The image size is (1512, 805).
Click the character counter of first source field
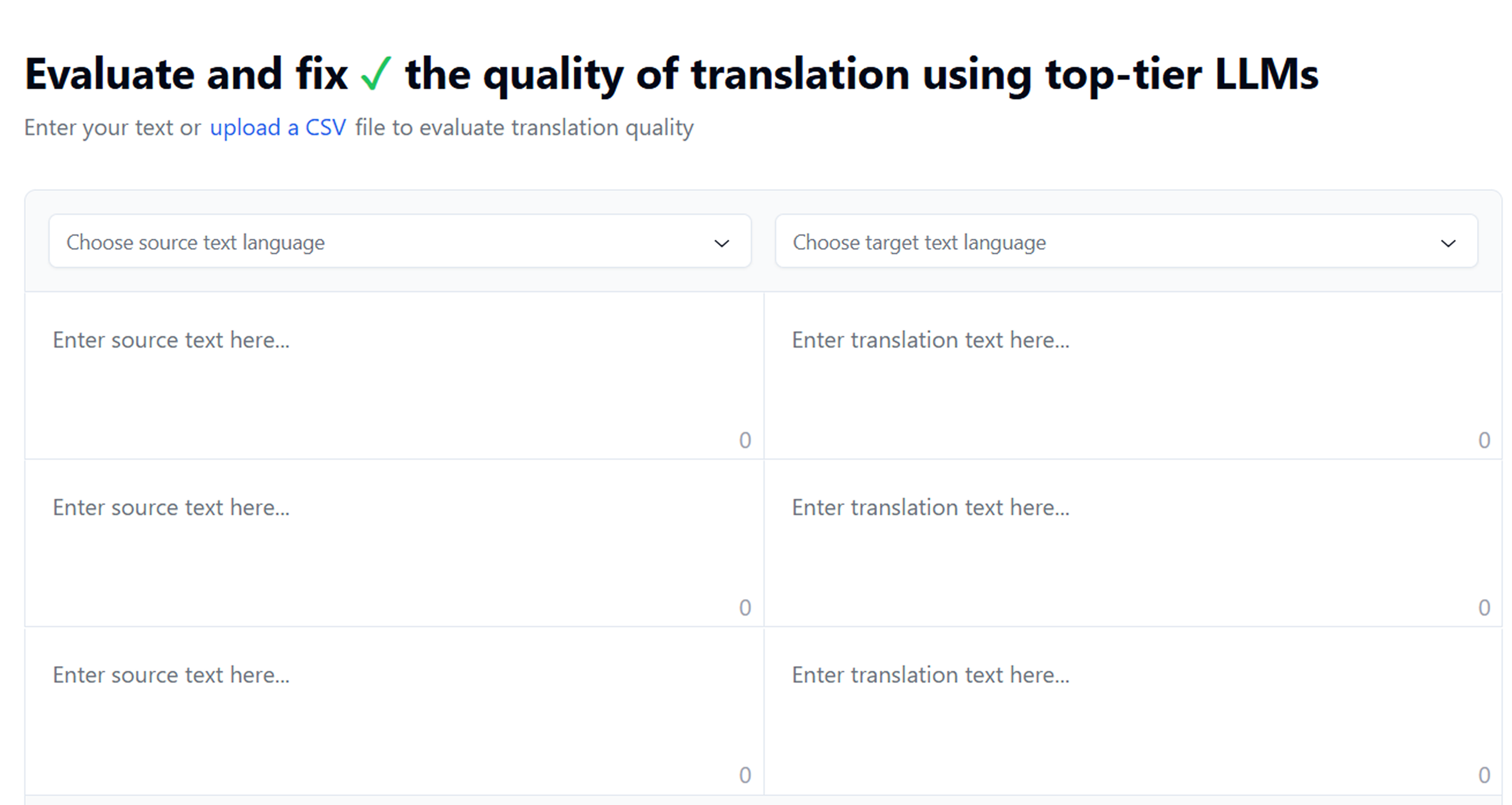[745, 440]
